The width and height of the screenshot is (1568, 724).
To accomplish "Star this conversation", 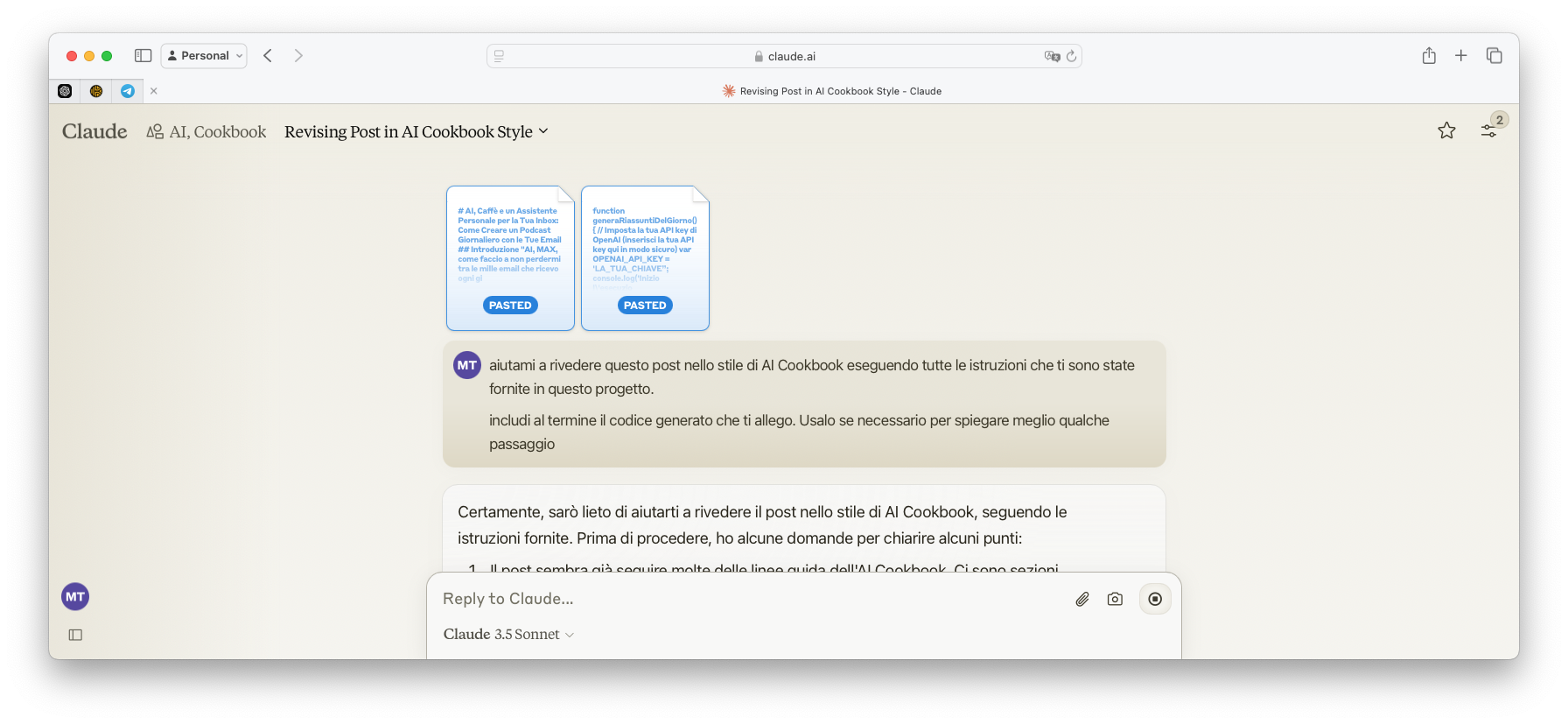I will (1446, 130).
